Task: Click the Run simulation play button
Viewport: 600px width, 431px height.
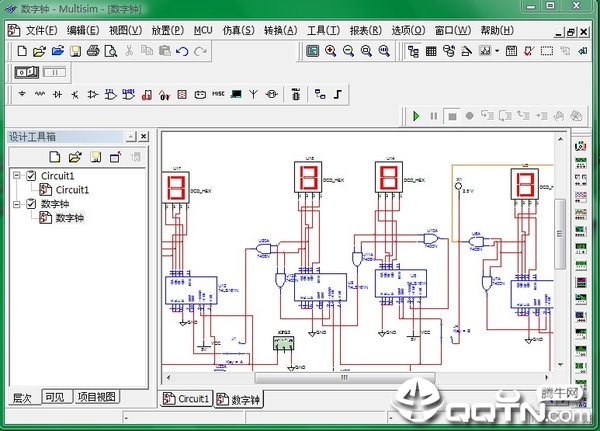Action: pyautogui.click(x=416, y=116)
